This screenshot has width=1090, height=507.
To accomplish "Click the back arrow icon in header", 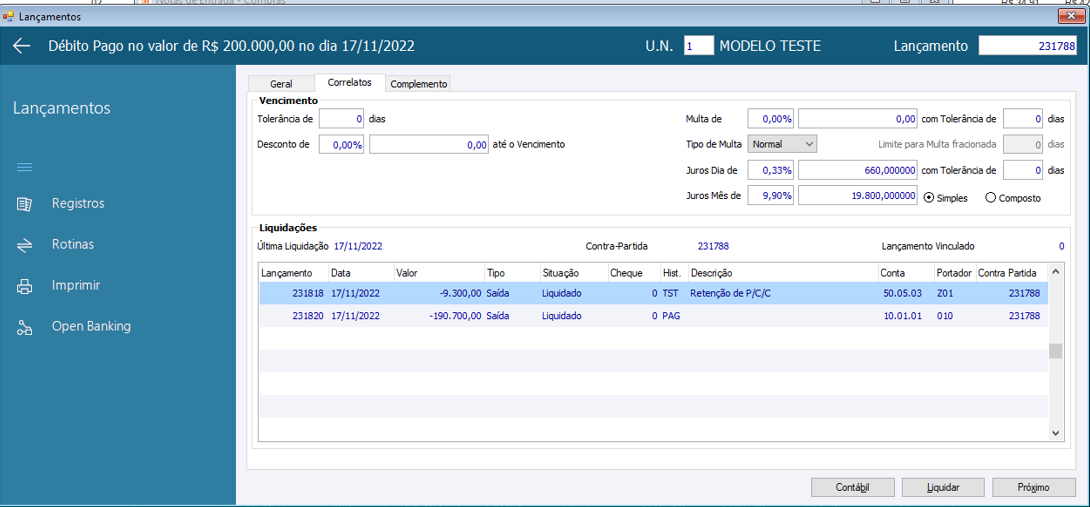I will 22,46.
